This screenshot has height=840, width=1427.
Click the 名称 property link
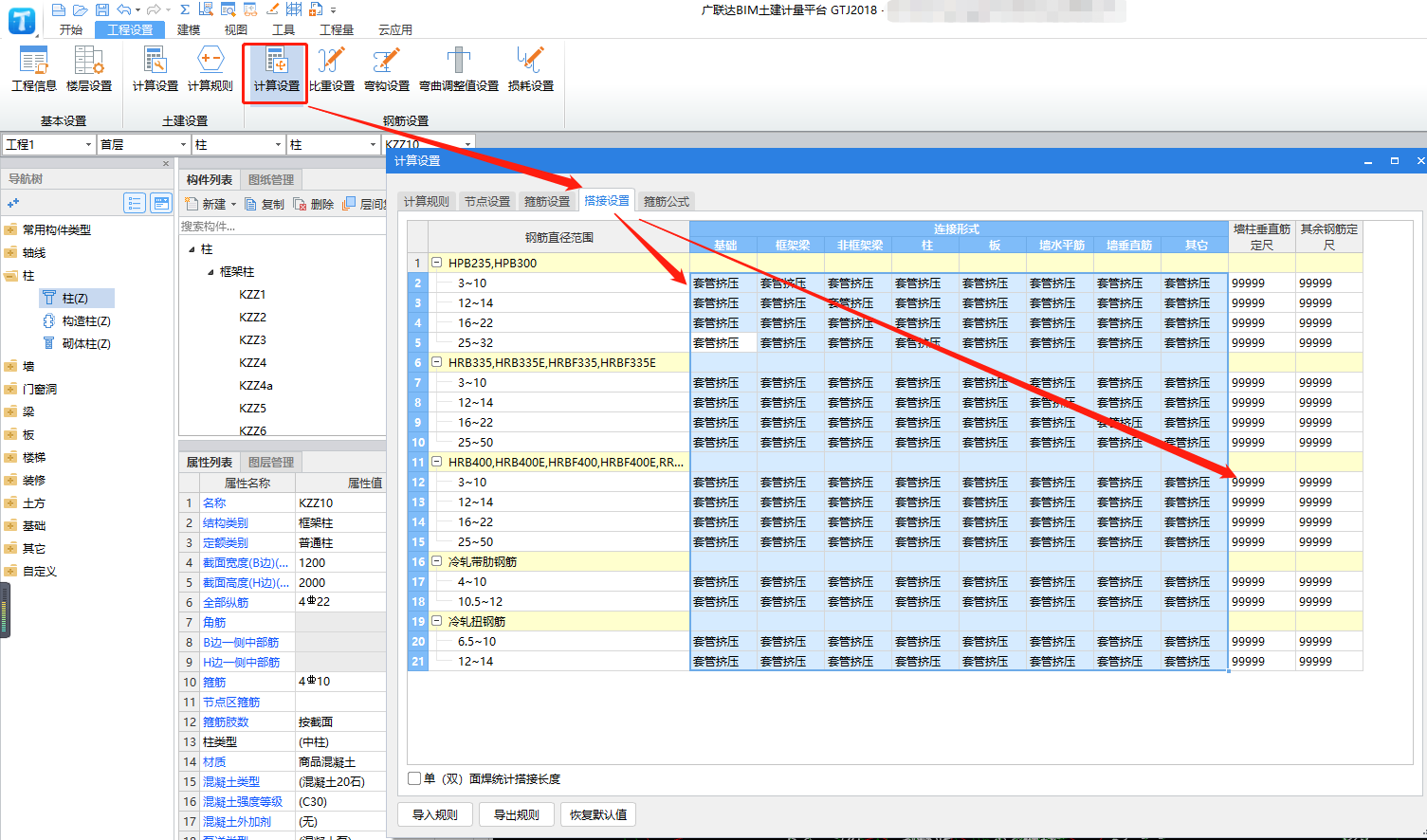(x=214, y=502)
